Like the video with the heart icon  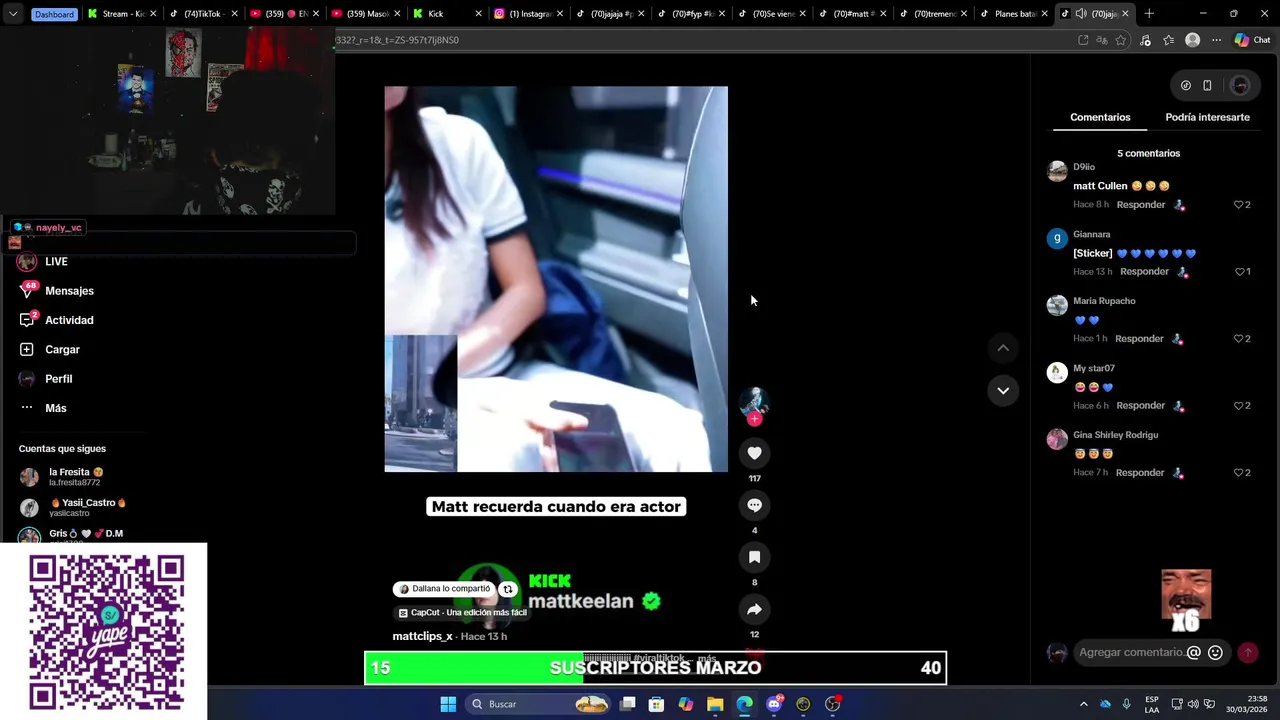pos(754,453)
